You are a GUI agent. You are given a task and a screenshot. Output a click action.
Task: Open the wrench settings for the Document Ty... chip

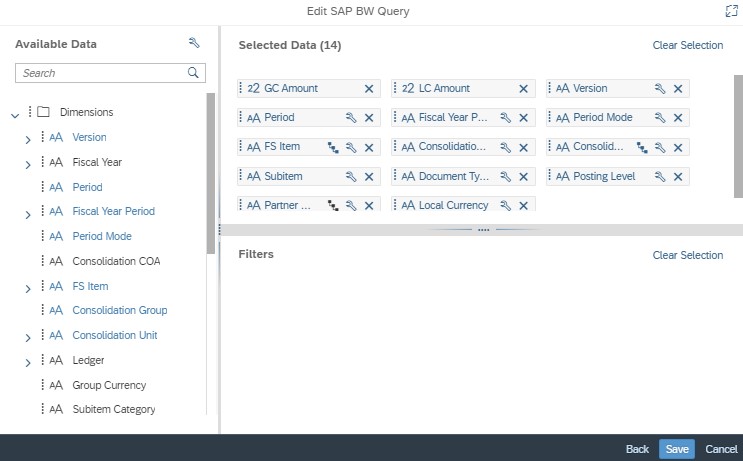pyautogui.click(x=506, y=177)
